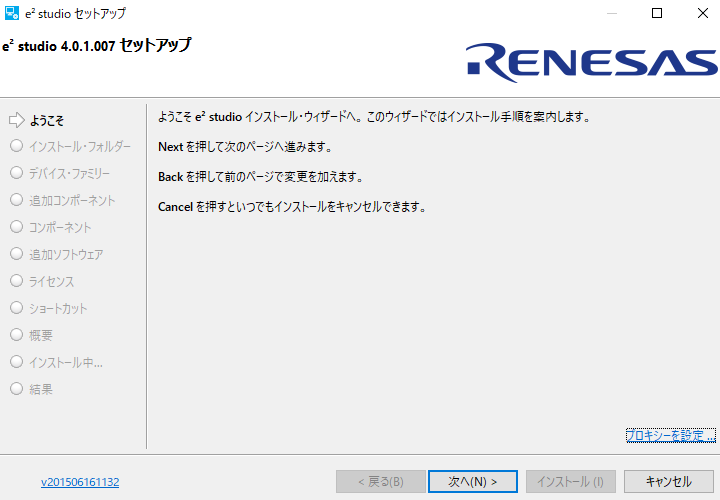Select the 概要 step radio circle
This screenshot has height=500, width=720.
tap(17, 335)
